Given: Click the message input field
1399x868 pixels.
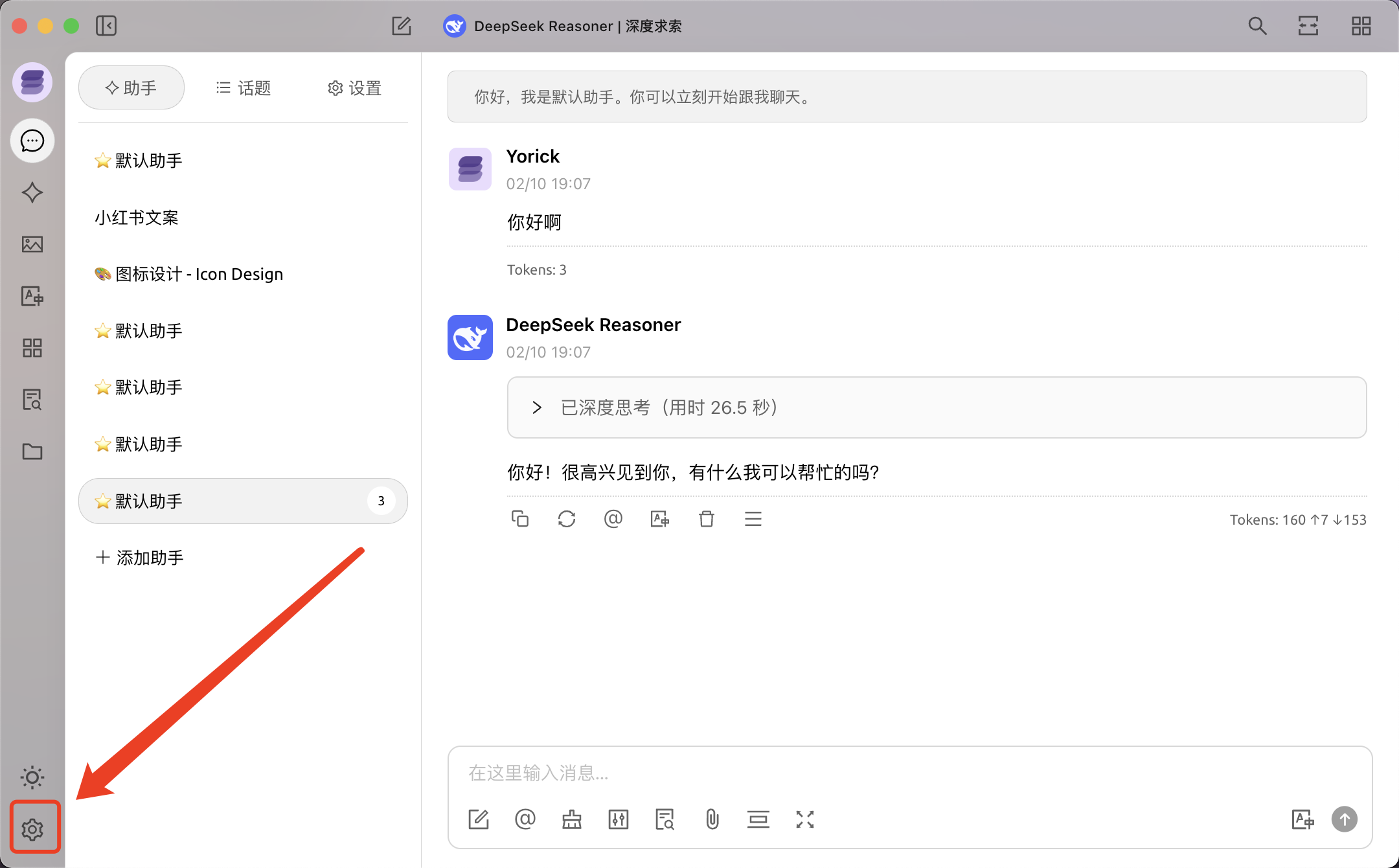Looking at the screenshot, I should (910, 773).
